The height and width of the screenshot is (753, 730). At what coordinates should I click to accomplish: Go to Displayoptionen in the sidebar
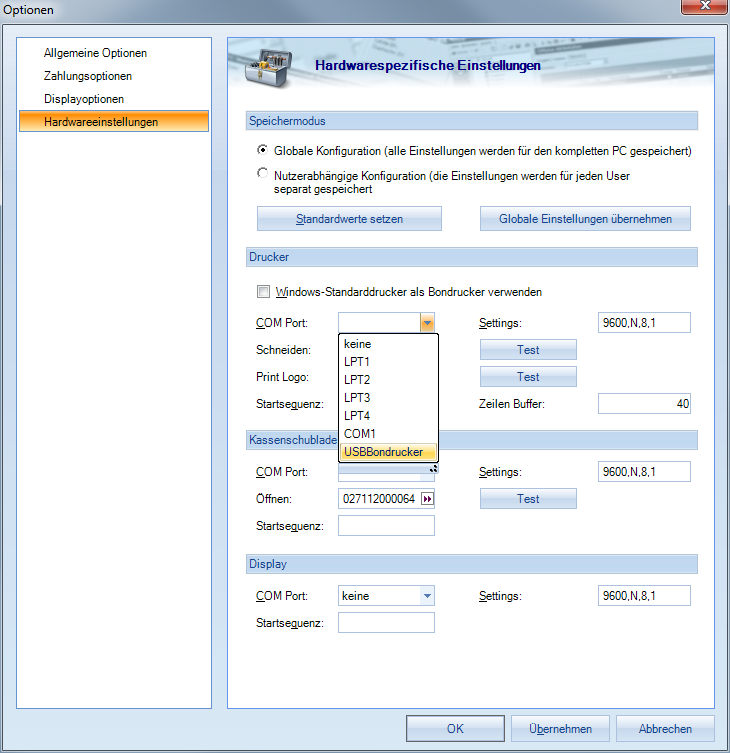click(84, 99)
